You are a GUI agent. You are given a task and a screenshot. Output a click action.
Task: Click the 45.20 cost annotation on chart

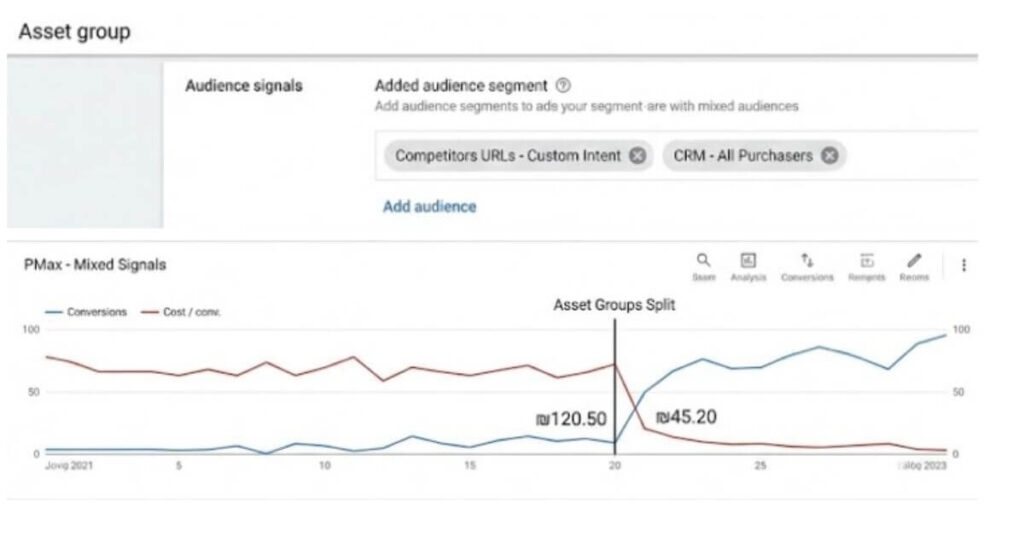tap(686, 417)
